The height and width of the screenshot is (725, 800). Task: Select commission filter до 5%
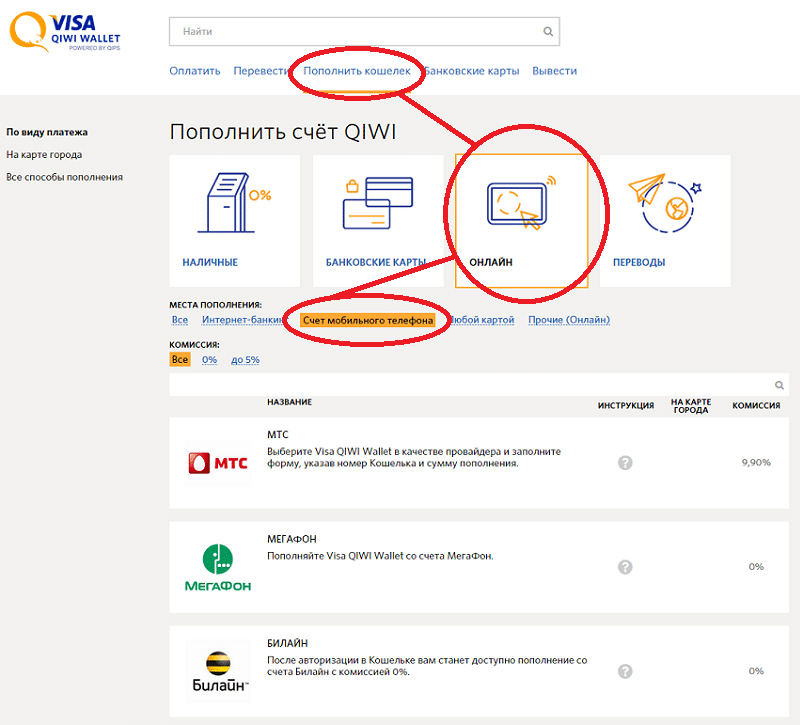pos(245,360)
